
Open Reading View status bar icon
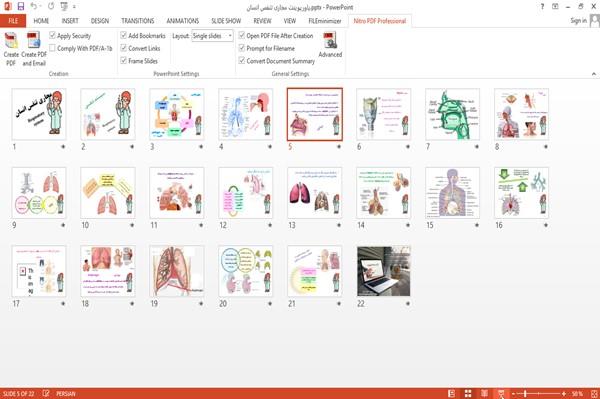pyautogui.click(x=484, y=394)
